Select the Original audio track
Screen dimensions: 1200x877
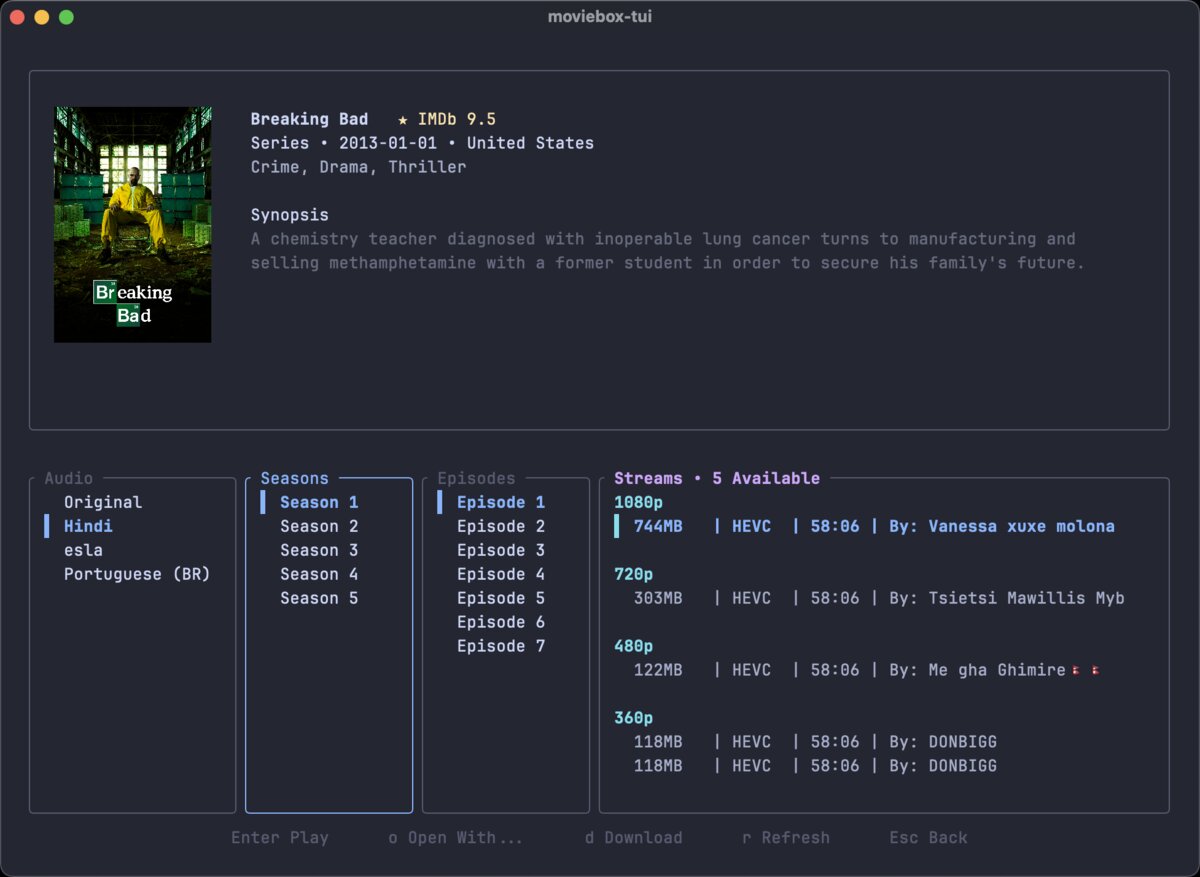pyautogui.click(x=103, y=502)
